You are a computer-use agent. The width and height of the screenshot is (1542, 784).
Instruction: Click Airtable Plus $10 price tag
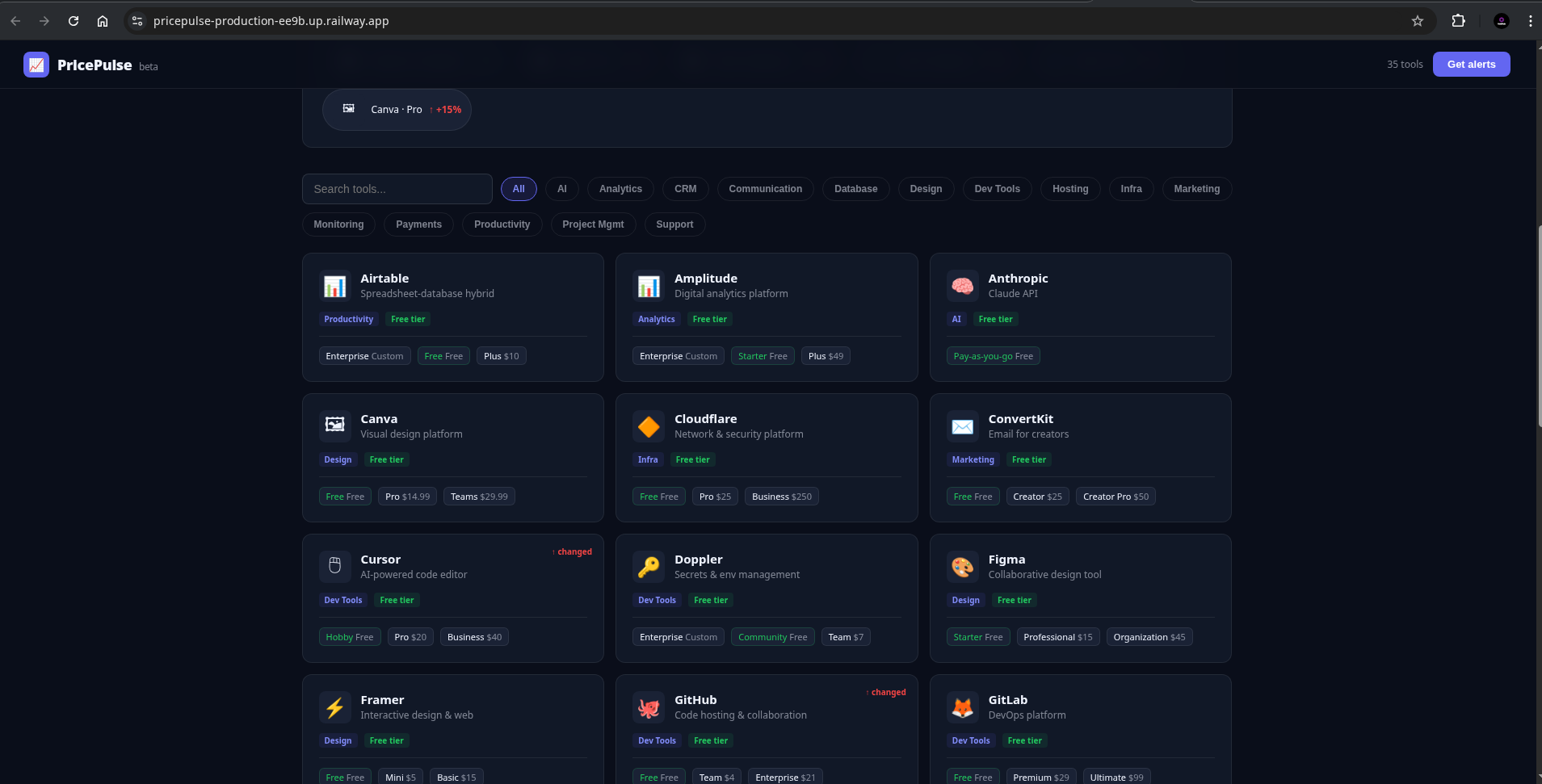click(x=502, y=356)
